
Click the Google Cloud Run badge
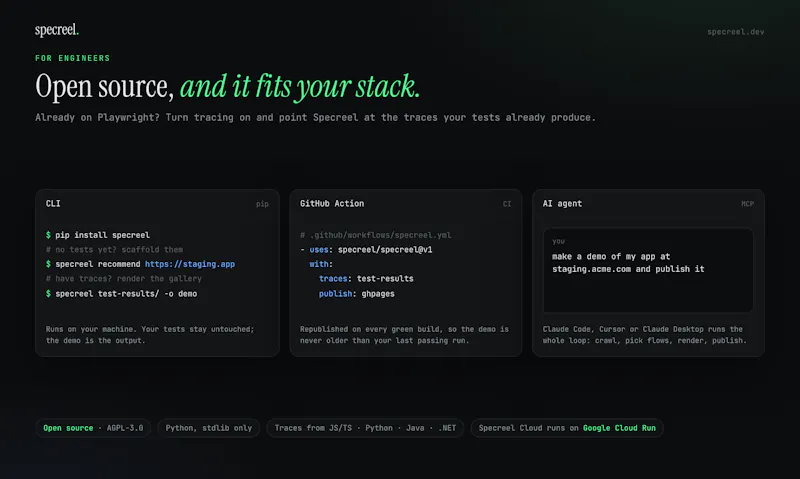tap(567, 428)
